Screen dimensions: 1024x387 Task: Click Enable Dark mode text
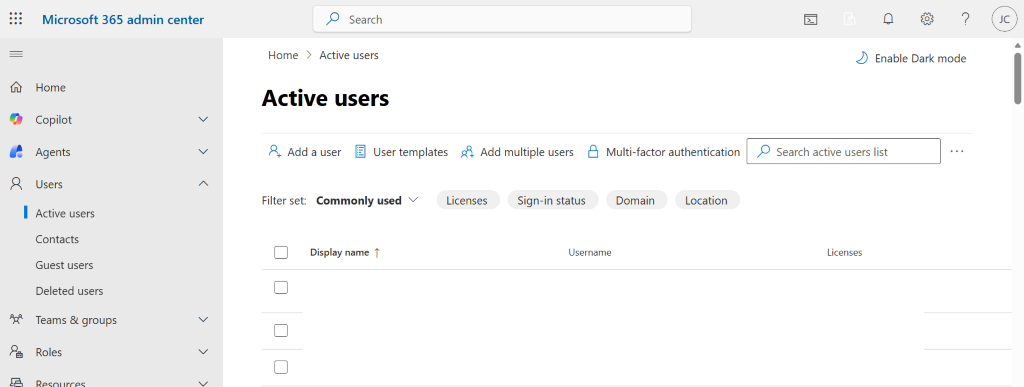920,58
